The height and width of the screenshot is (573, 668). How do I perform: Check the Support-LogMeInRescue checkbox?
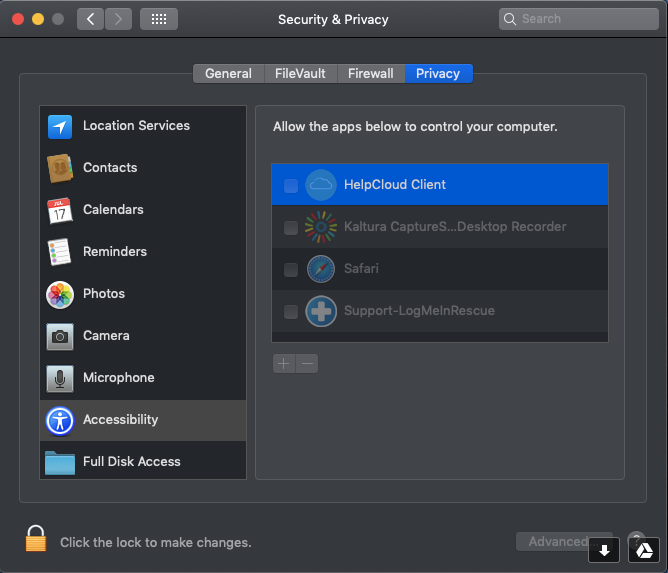[x=291, y=311]
